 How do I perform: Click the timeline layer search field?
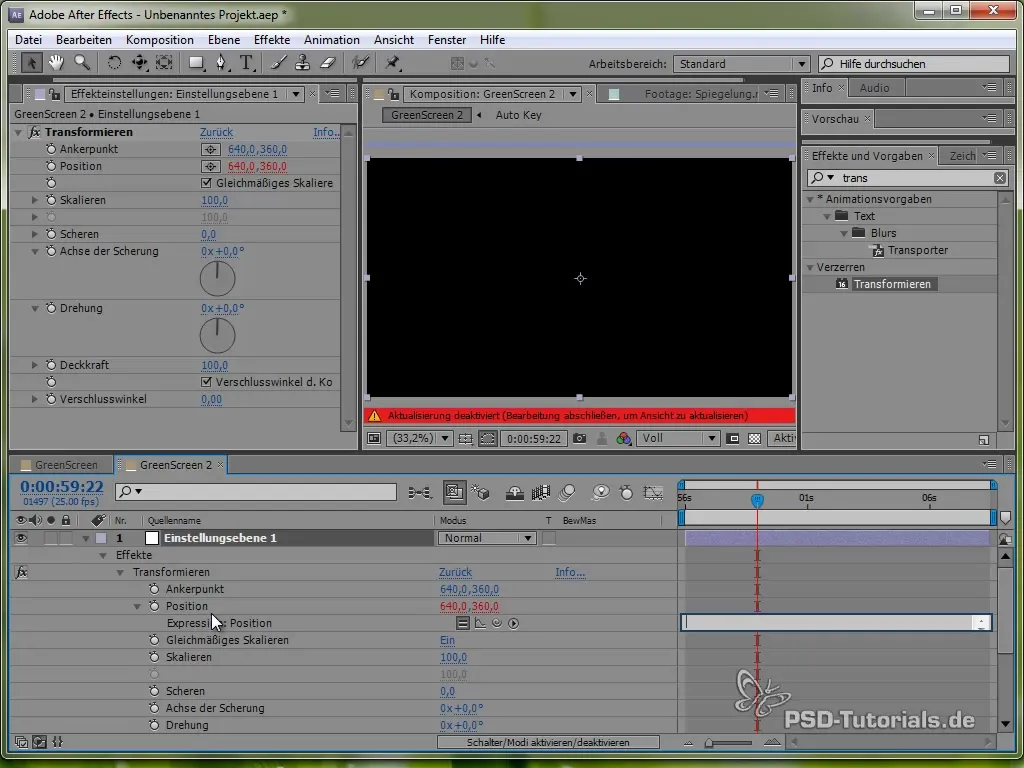point(256,492)
